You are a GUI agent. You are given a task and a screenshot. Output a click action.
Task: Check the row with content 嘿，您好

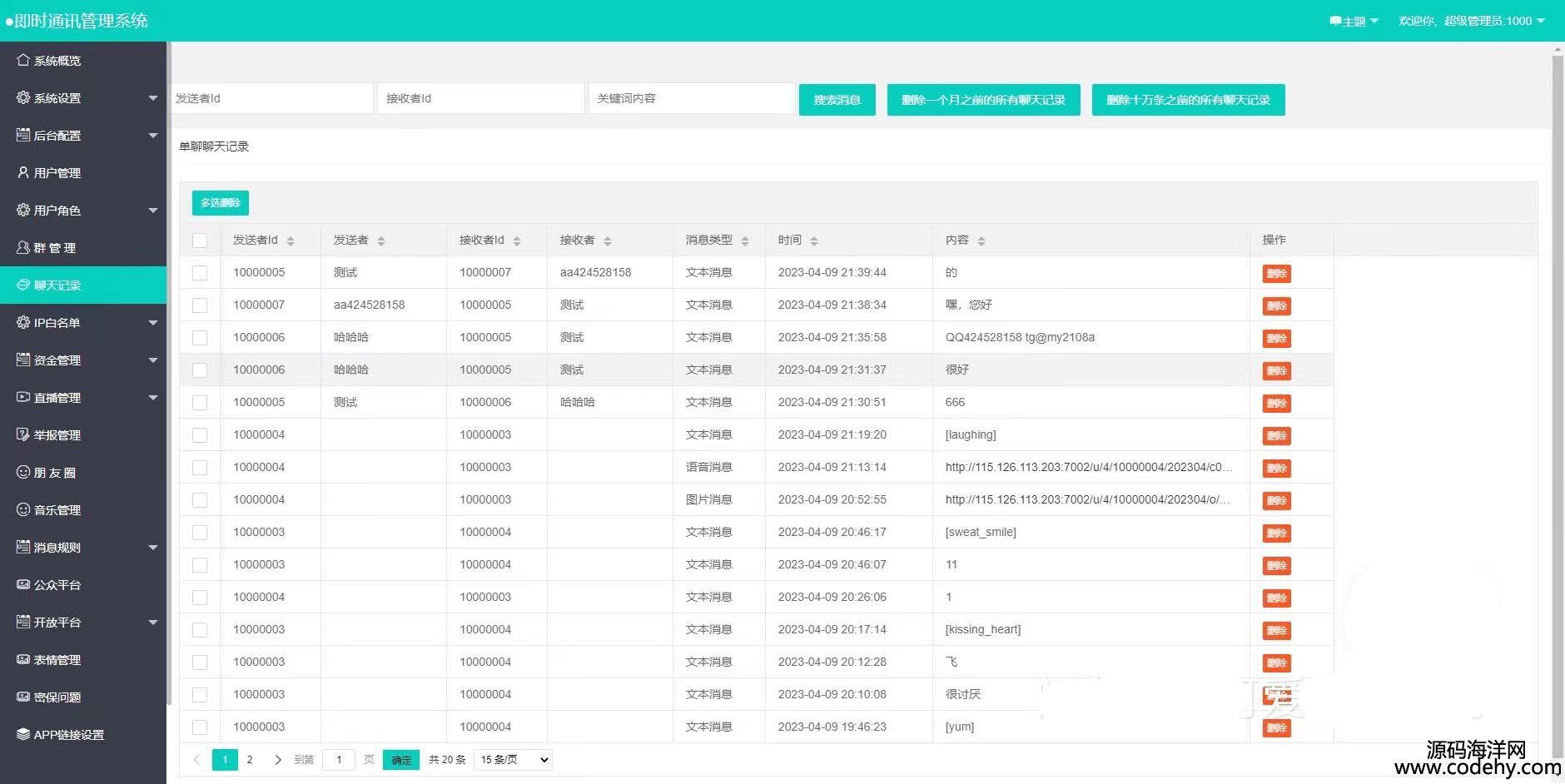click(x=200, y=305)
